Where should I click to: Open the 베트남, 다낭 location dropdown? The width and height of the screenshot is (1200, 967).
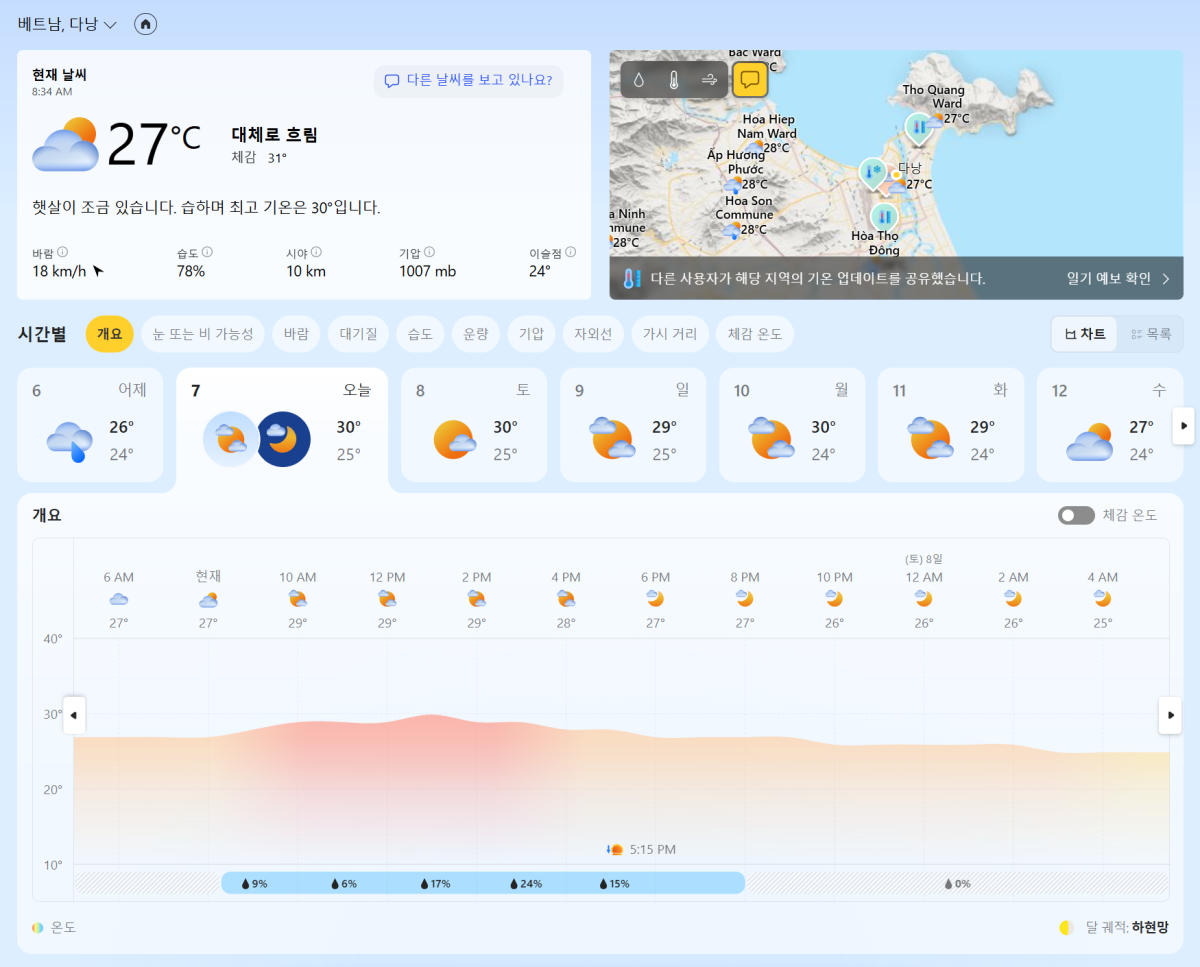[68, 24]
